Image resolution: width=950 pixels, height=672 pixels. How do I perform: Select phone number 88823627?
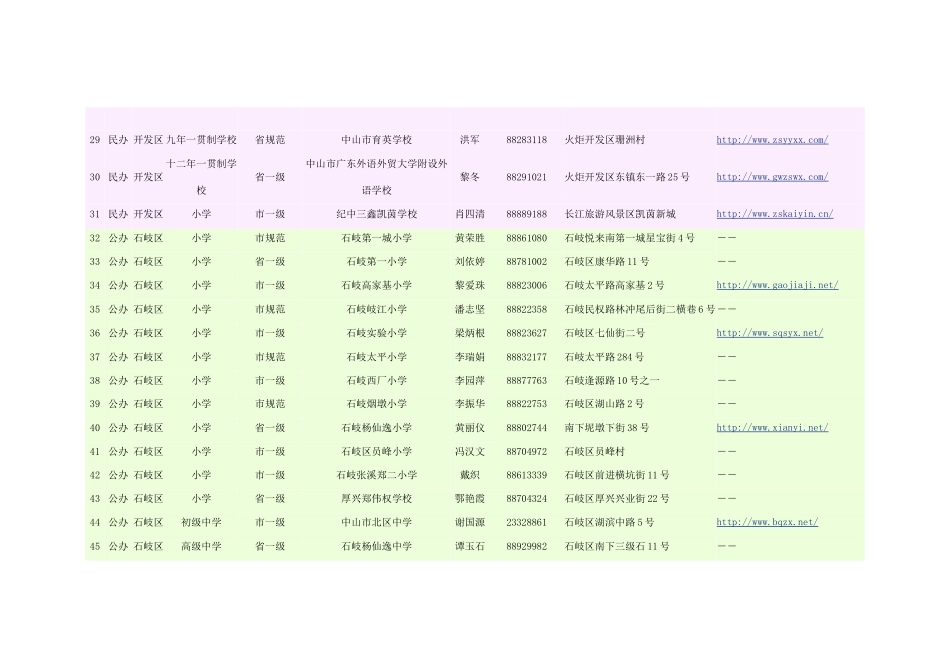click(x=526, y=333)
